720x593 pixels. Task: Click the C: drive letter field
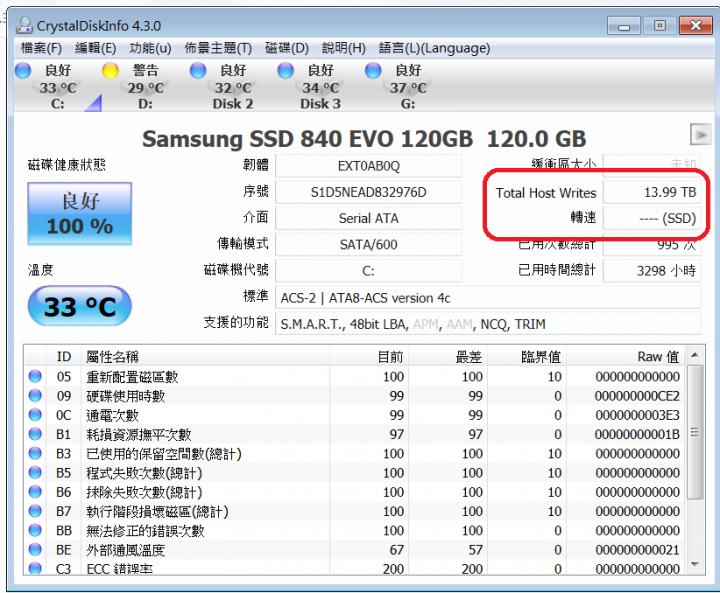tap(369, 271)
